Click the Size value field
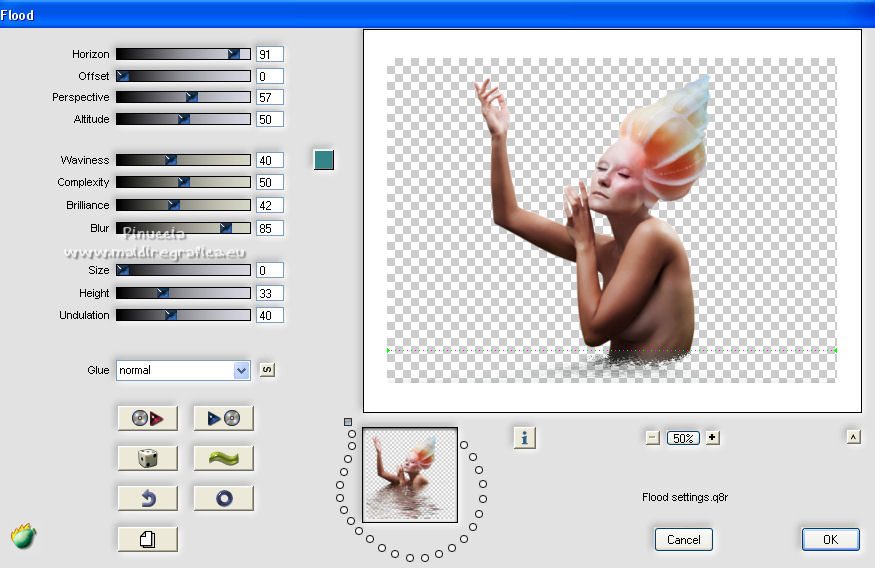 270,270
